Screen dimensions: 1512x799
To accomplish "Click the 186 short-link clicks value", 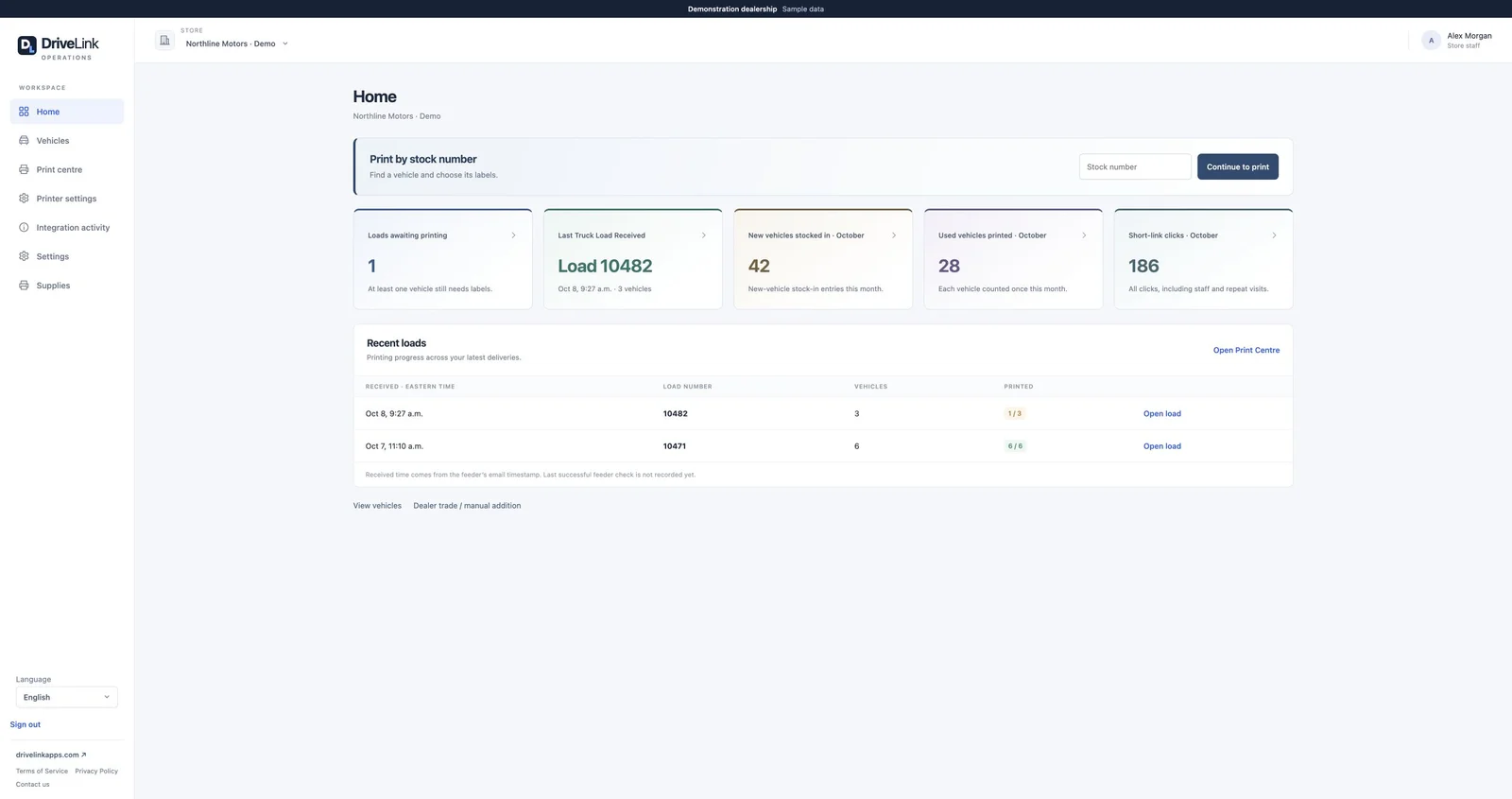I will tap(1143, 266).
